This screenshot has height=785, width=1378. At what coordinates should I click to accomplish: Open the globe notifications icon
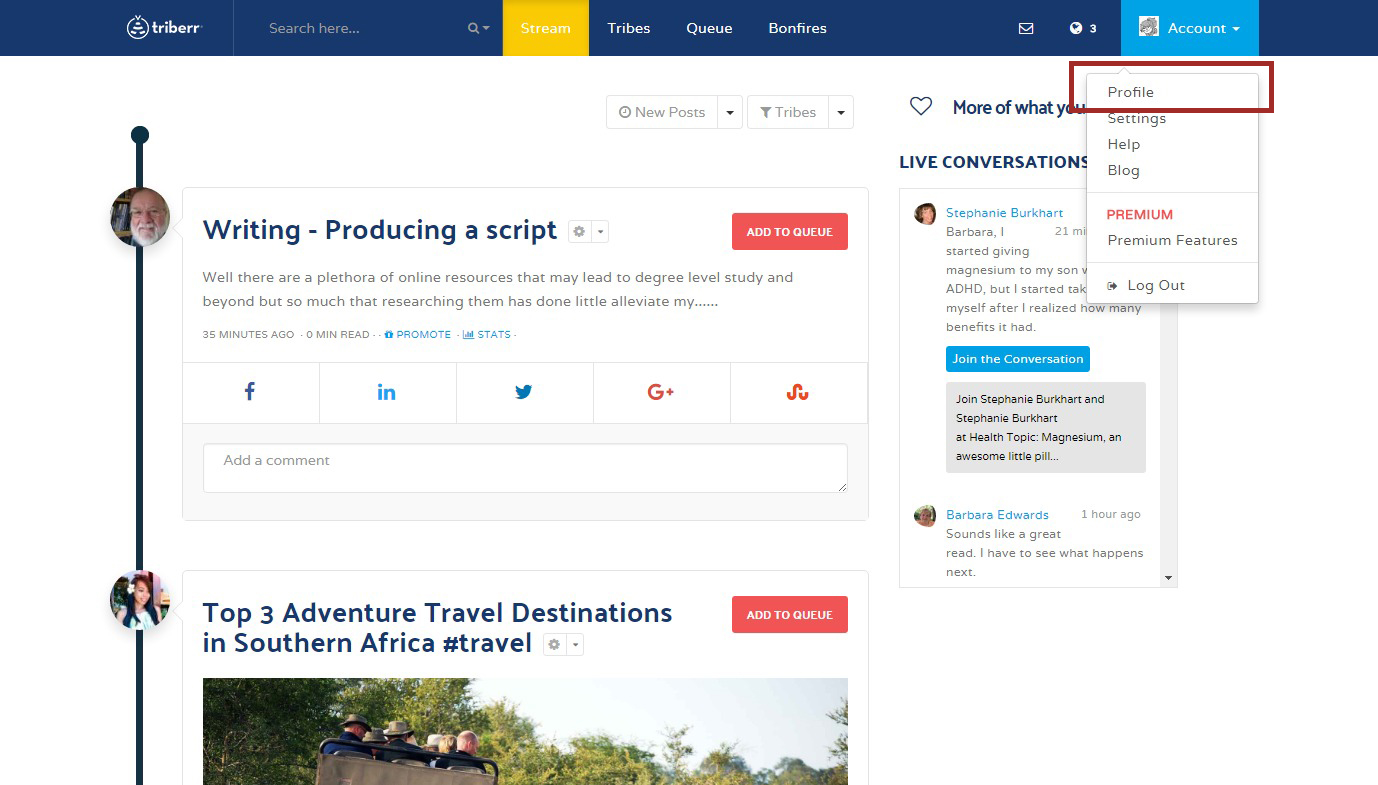click(1077, 28)
